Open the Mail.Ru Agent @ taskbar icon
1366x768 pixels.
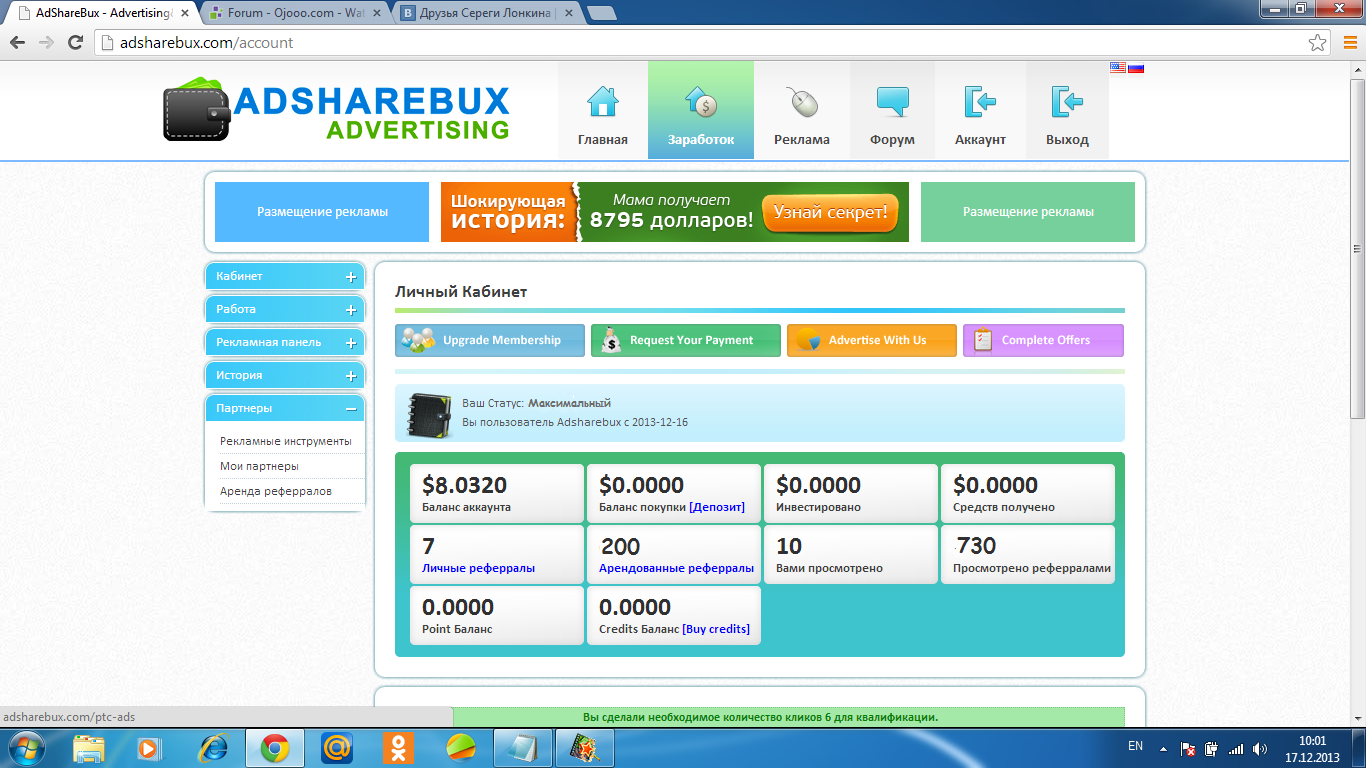[337, 748]
